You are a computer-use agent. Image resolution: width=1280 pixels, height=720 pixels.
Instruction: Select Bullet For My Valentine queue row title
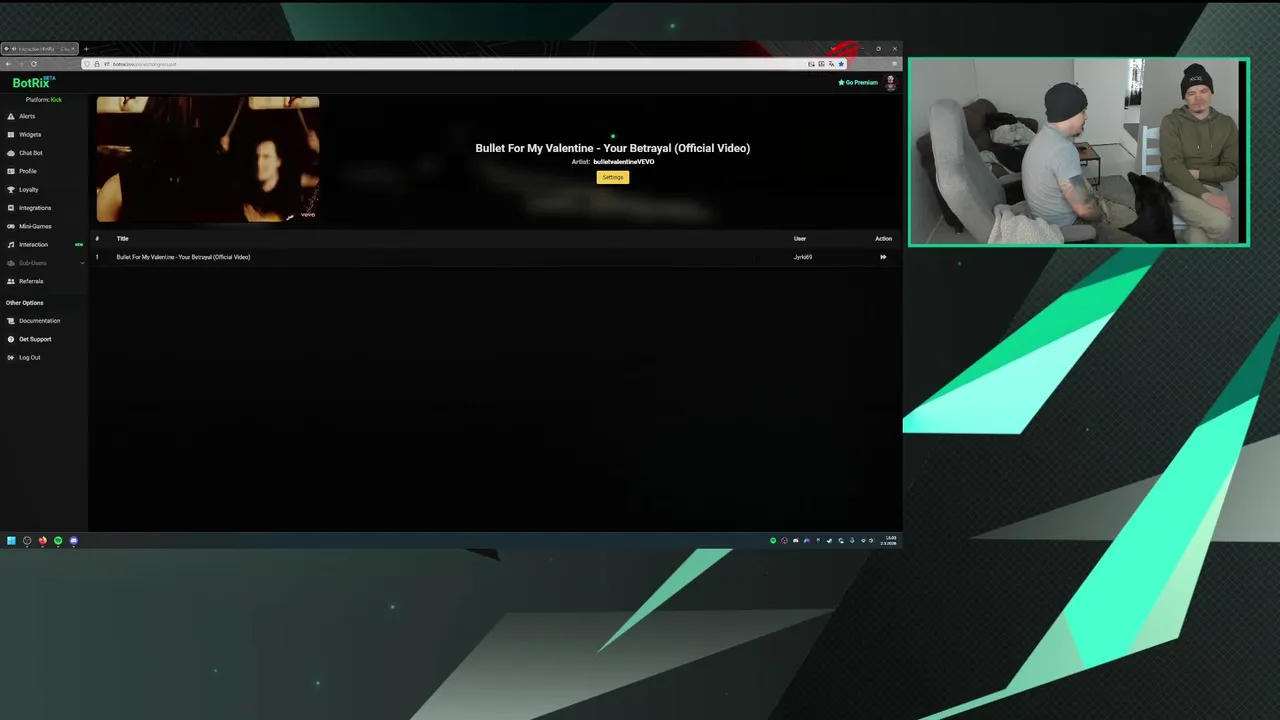(x=183, y=257)
